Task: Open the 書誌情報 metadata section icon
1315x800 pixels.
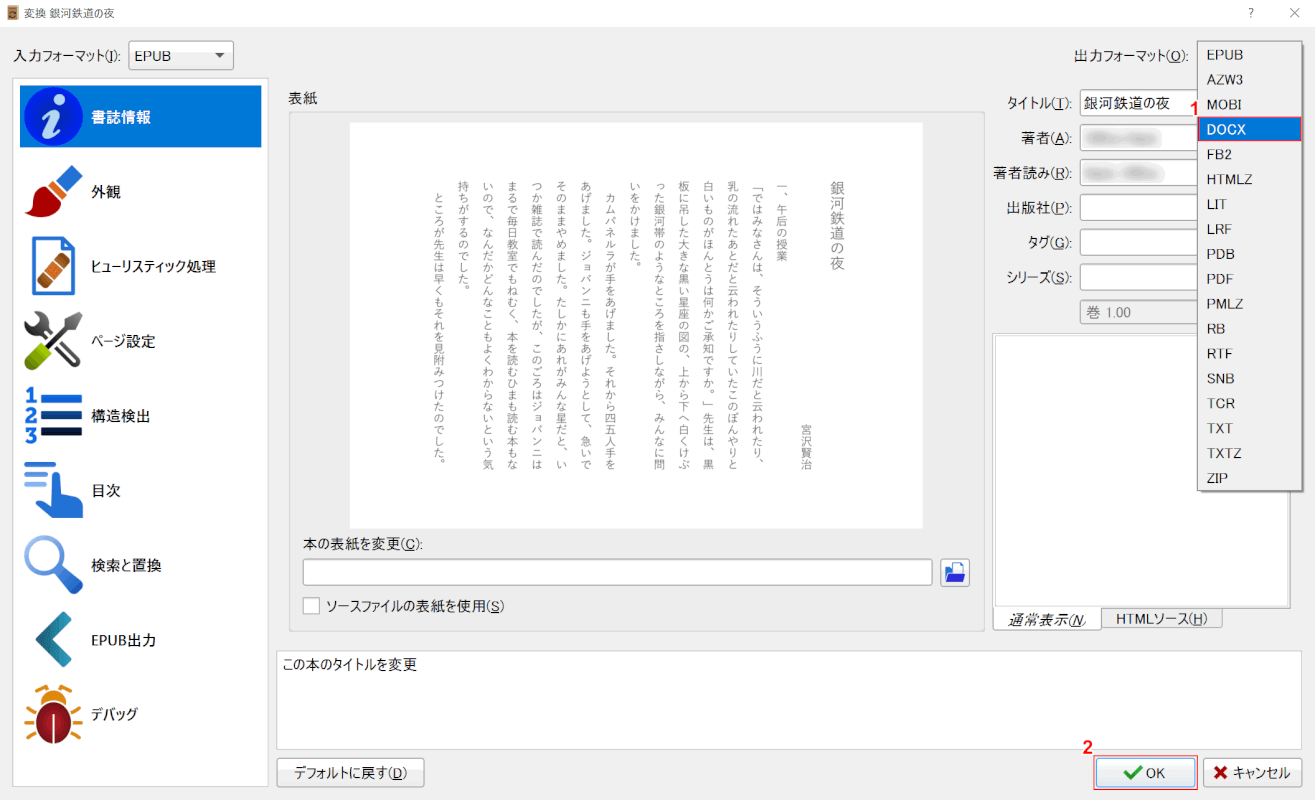Action: (54, 117)
